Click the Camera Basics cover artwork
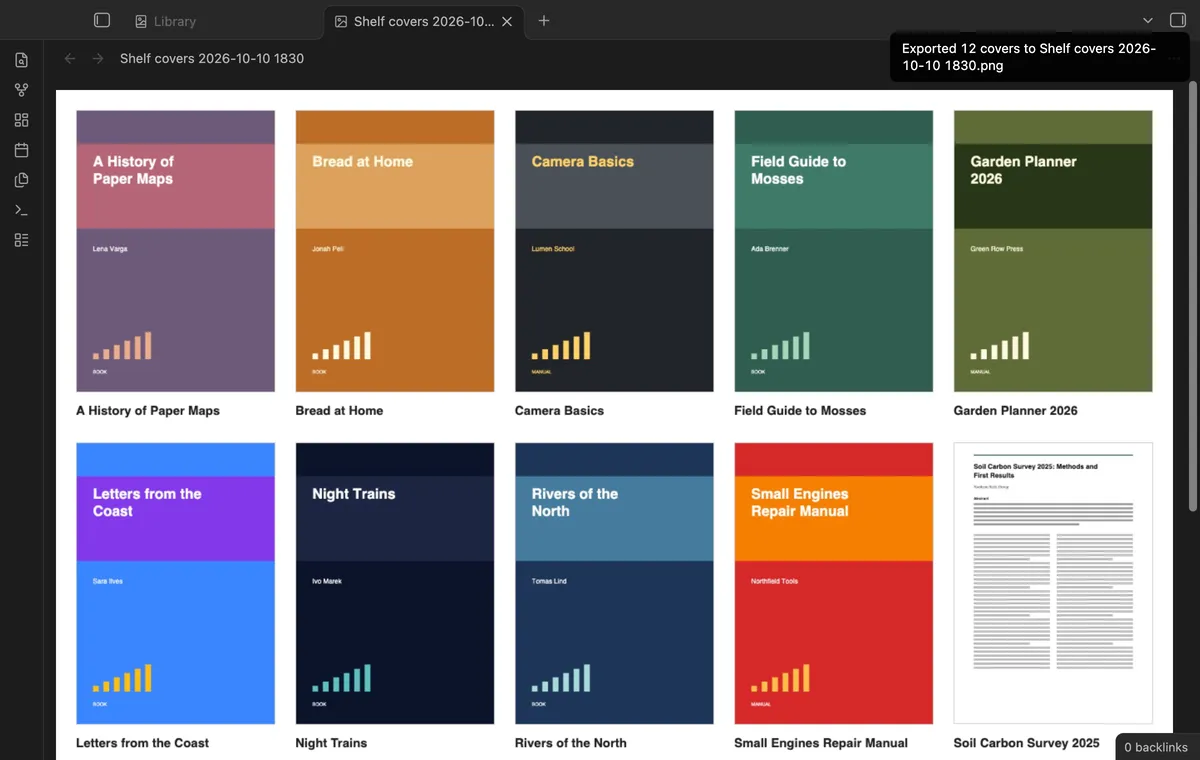This screenshot has width=1200, height=760. click(614, 251)
